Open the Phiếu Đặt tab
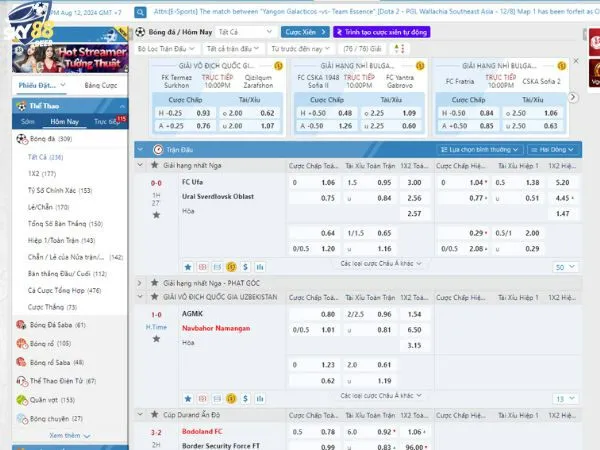The image size is (600, 450). [41, 85]
